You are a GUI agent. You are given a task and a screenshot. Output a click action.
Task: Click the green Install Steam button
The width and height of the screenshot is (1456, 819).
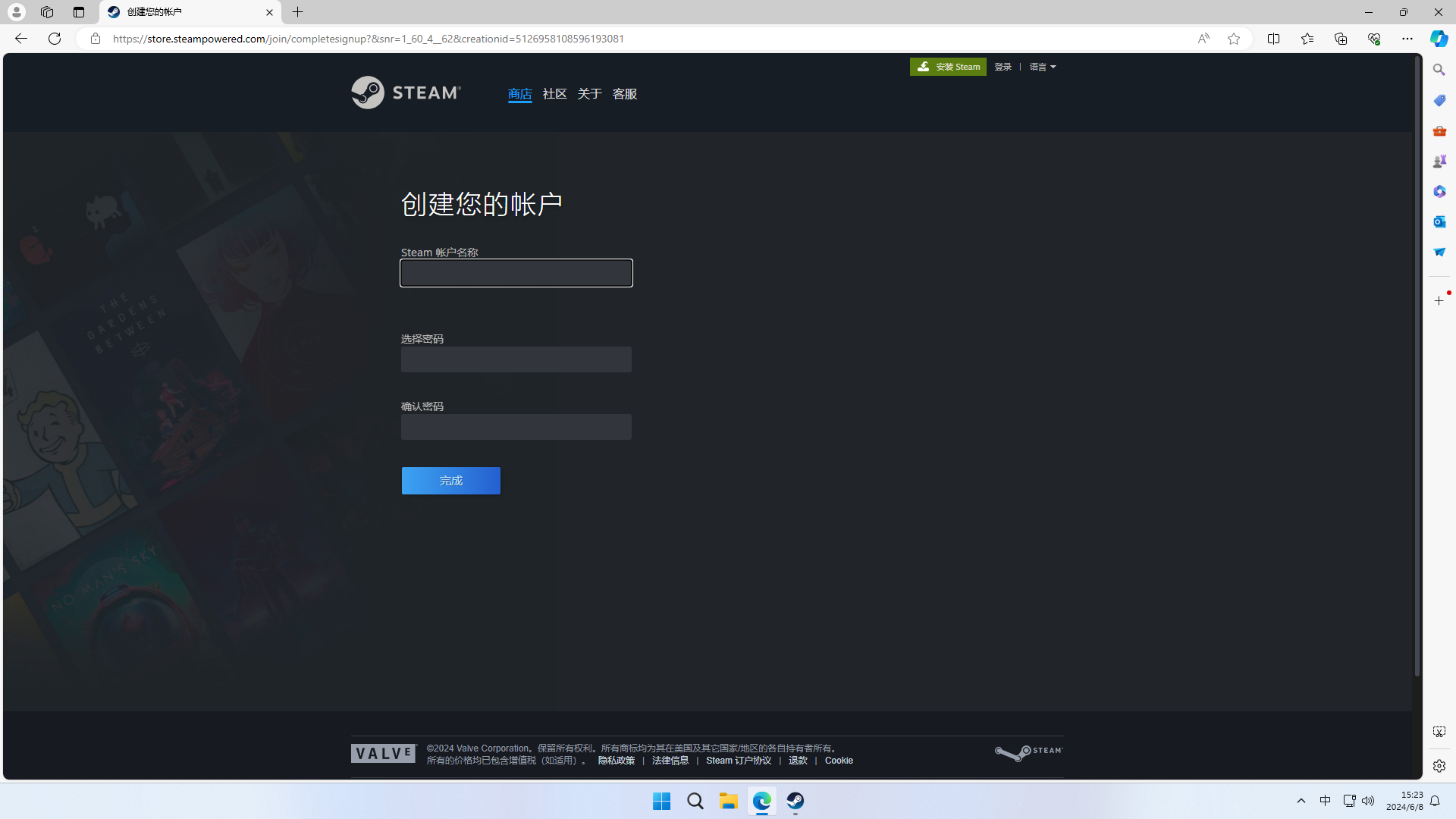948,67
